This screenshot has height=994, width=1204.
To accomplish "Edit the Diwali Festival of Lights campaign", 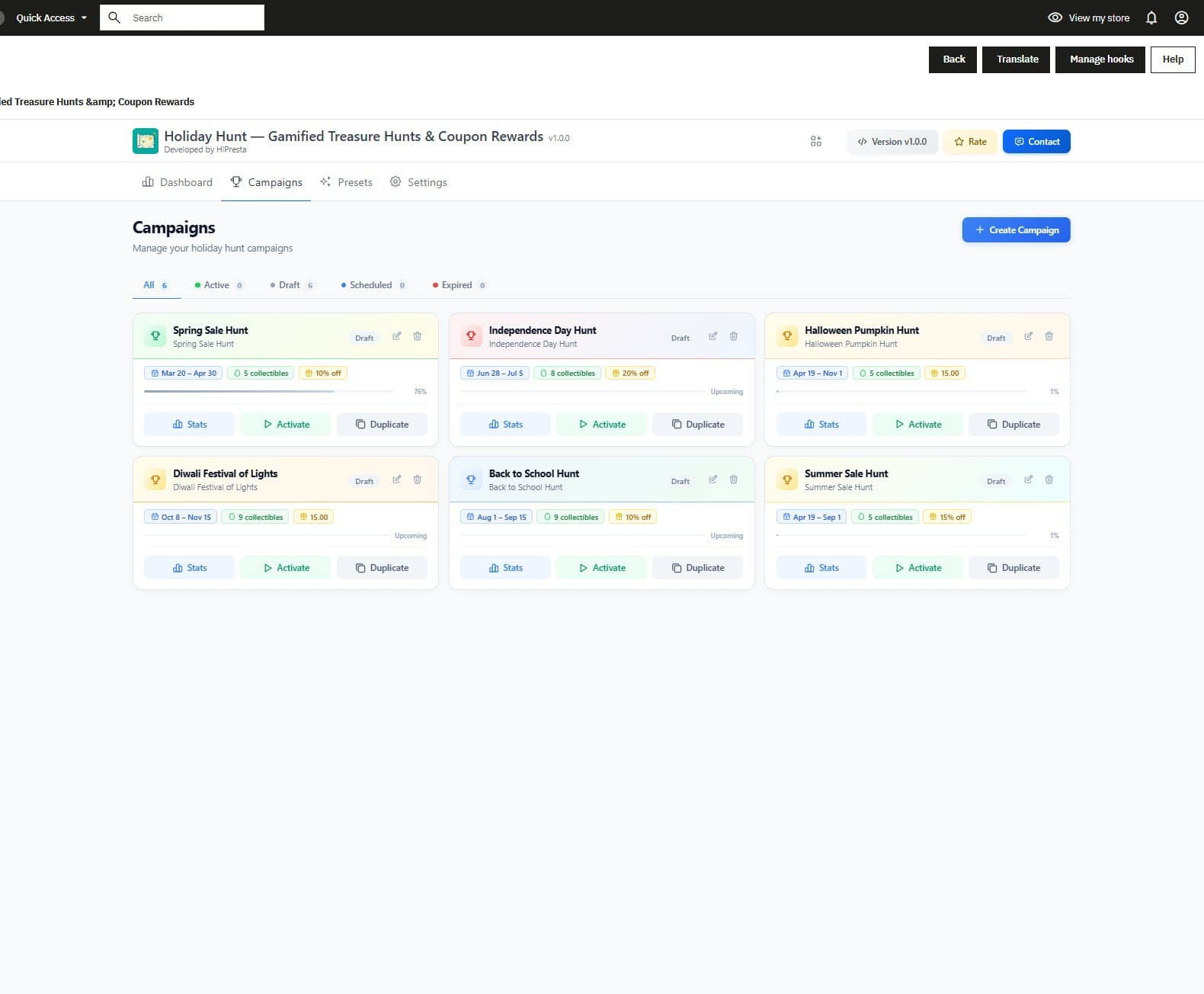I will 396,479.
